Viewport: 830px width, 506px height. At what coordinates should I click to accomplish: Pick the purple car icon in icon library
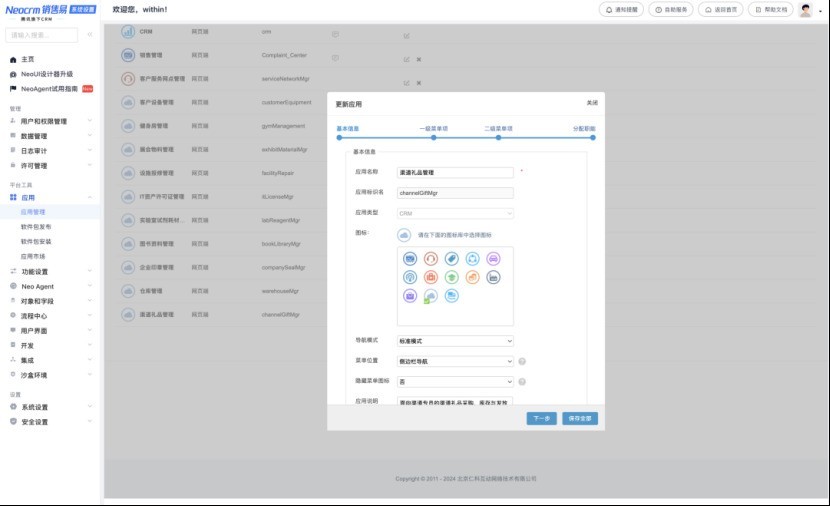pos(493,259)
